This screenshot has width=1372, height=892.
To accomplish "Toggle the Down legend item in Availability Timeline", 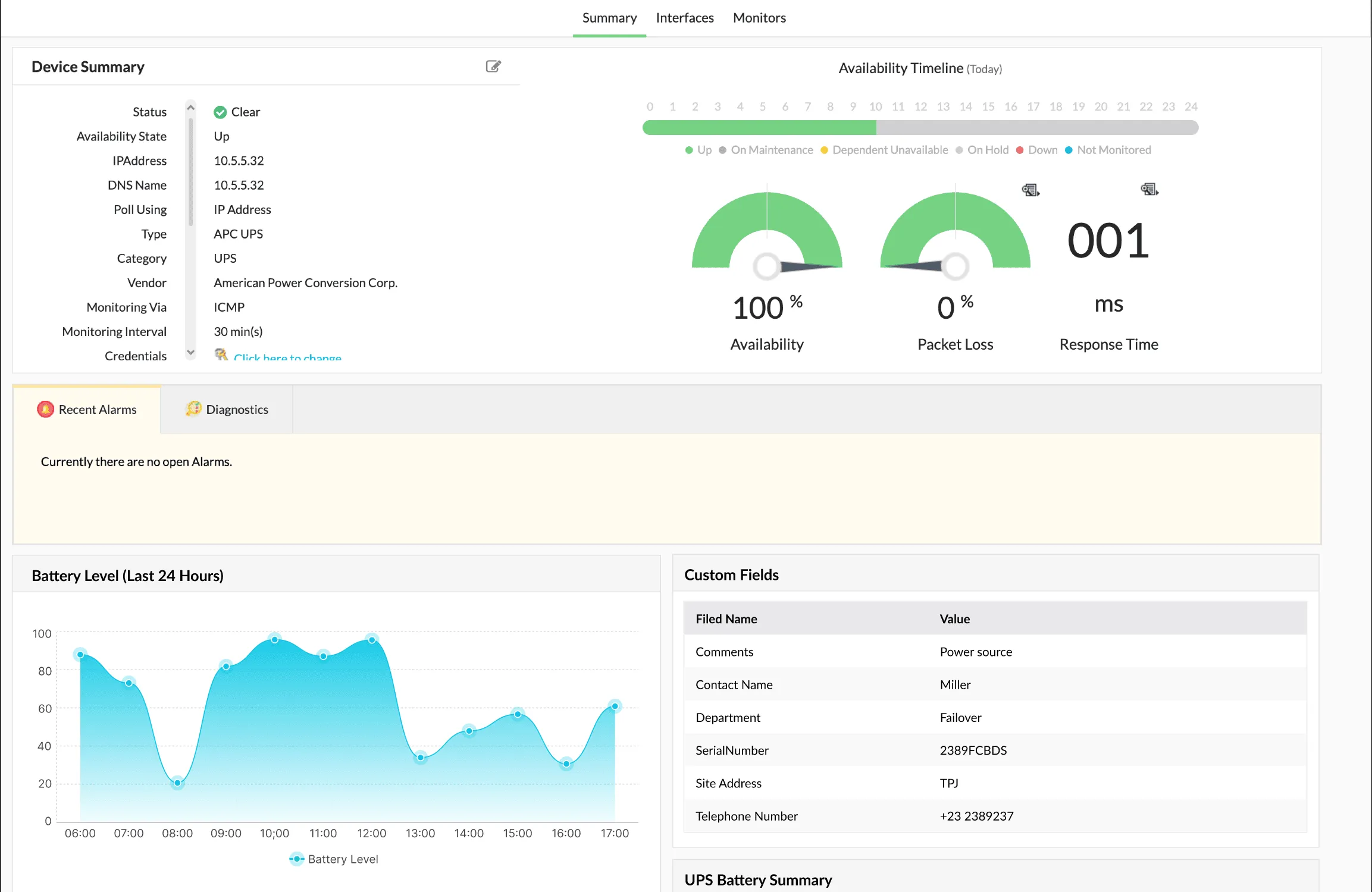I will click(x=1041, y=150).
